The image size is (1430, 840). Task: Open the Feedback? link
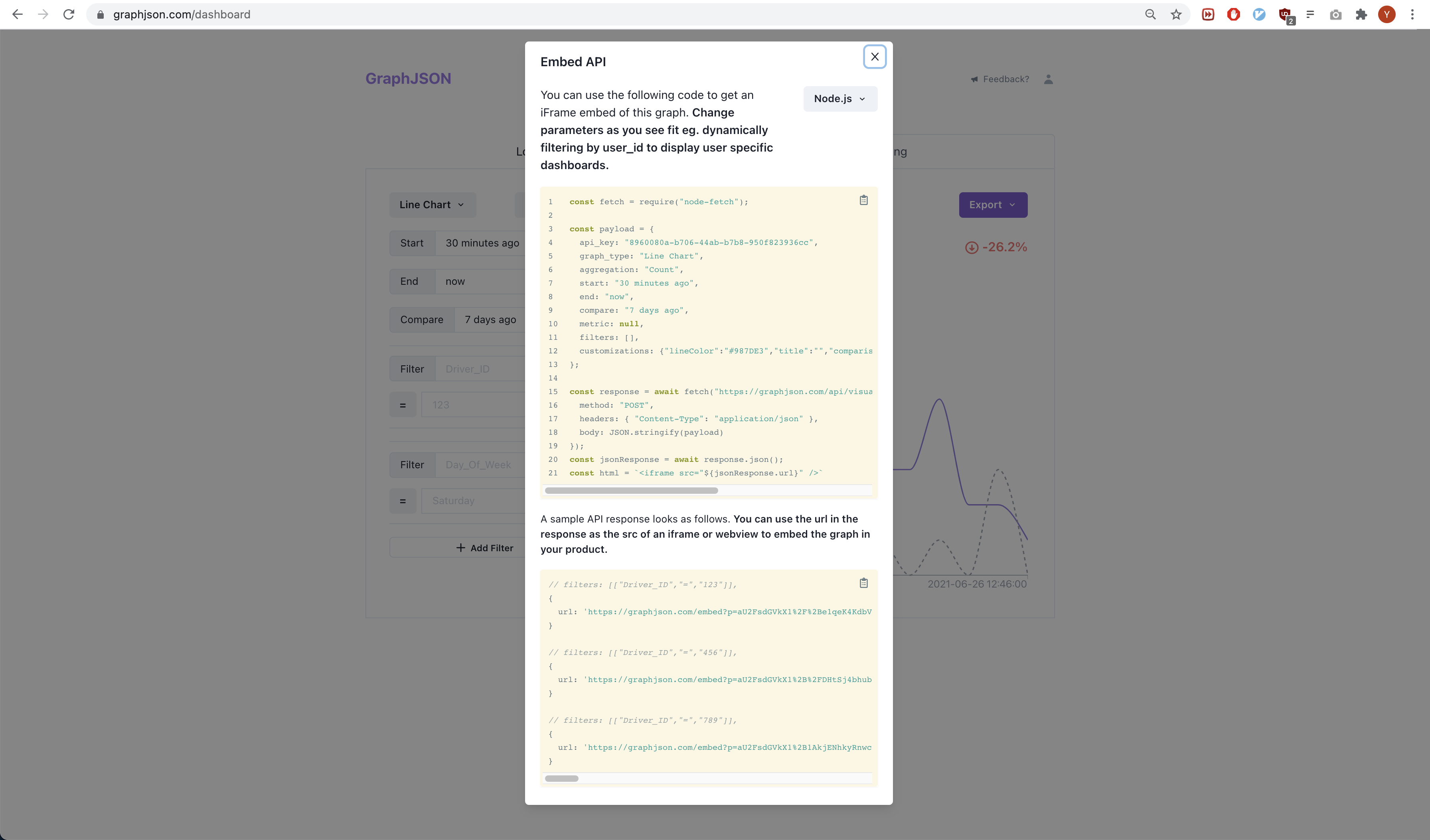point(999,79)
